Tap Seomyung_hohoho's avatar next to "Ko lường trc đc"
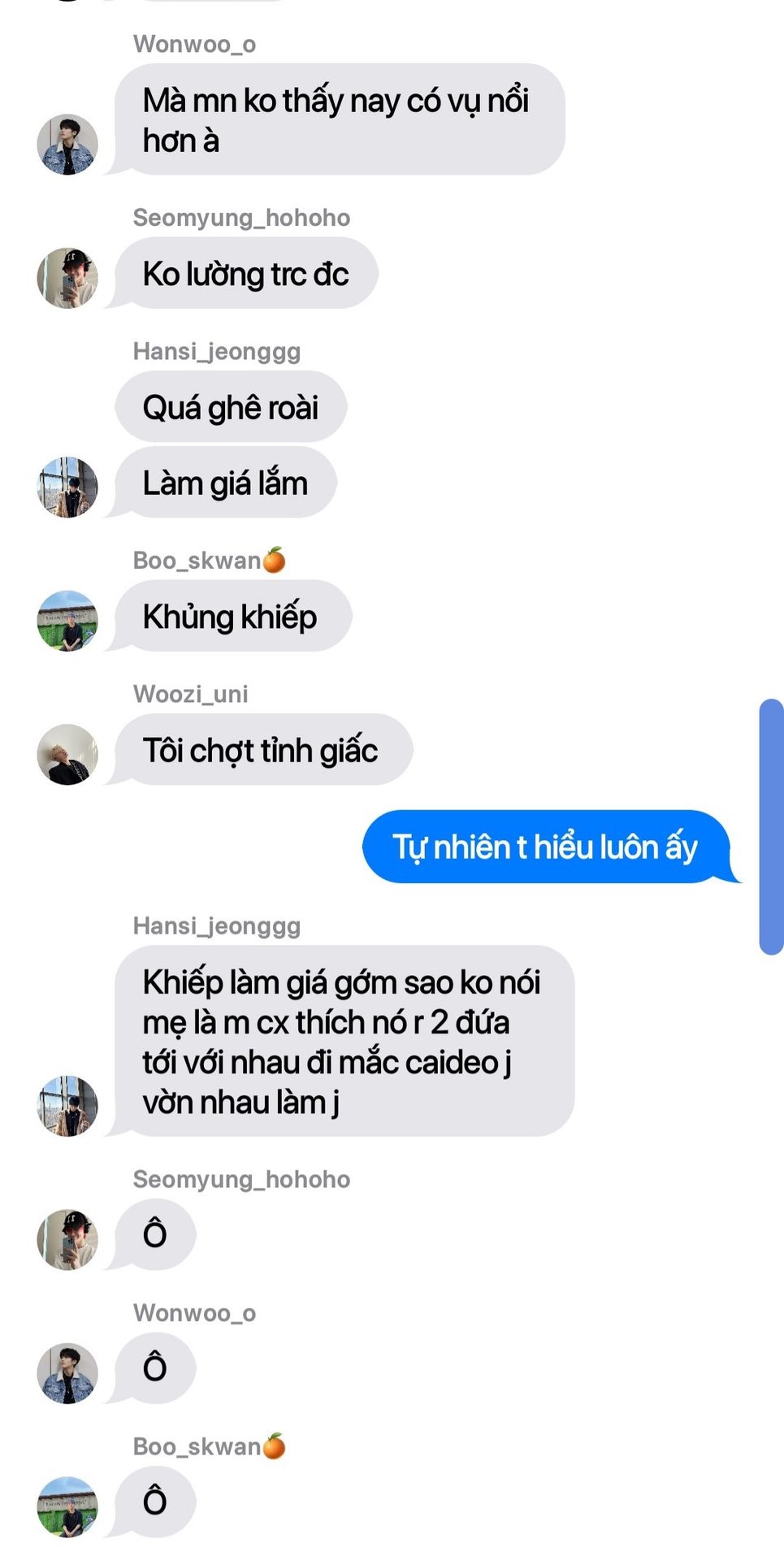This screenshot has width=784, height=1560. point(67,278)
